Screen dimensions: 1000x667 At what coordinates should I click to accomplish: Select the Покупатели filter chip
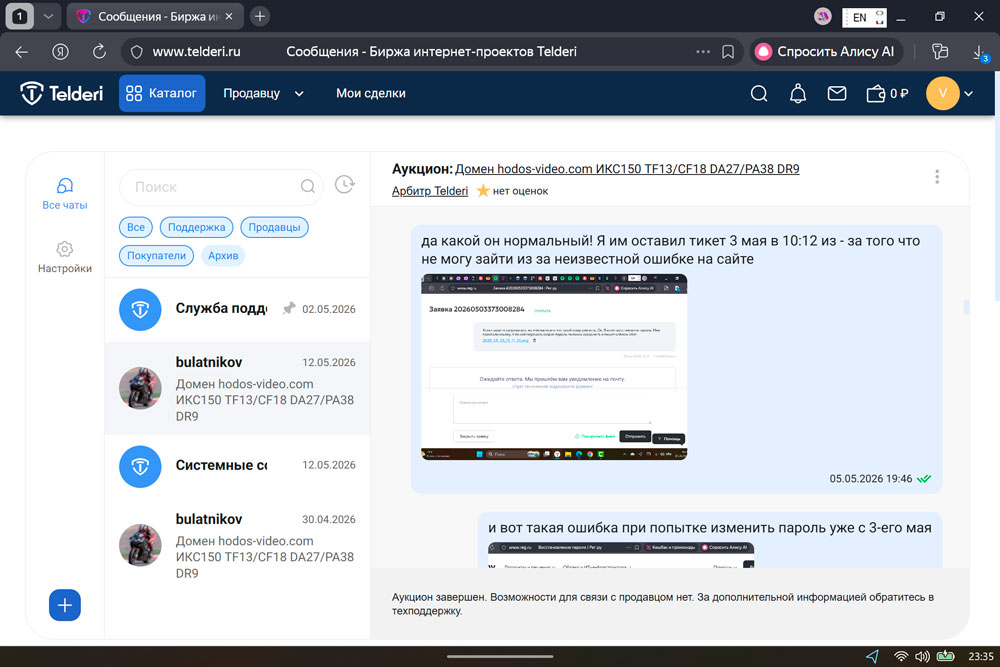156,256
